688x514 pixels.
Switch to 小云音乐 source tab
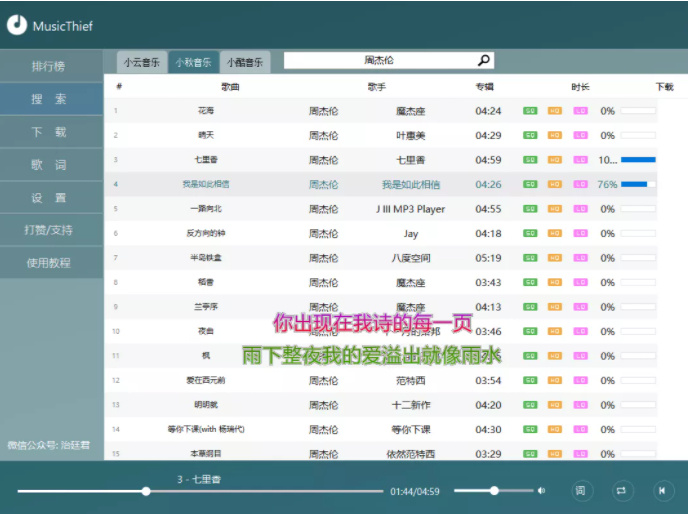point(142,62)
